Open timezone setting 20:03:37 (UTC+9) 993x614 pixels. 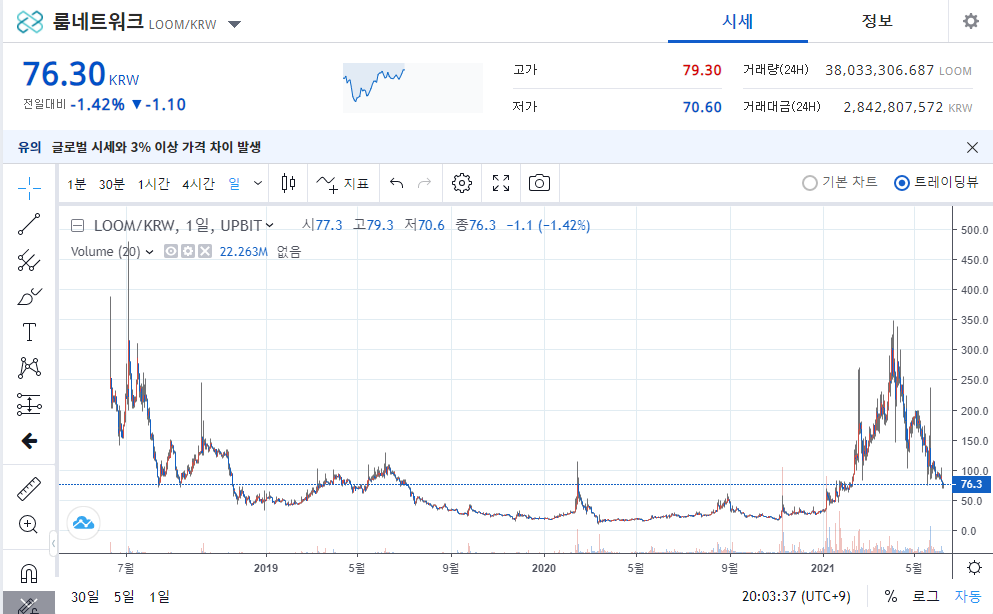pyautogui.click(x=796, y=596)
